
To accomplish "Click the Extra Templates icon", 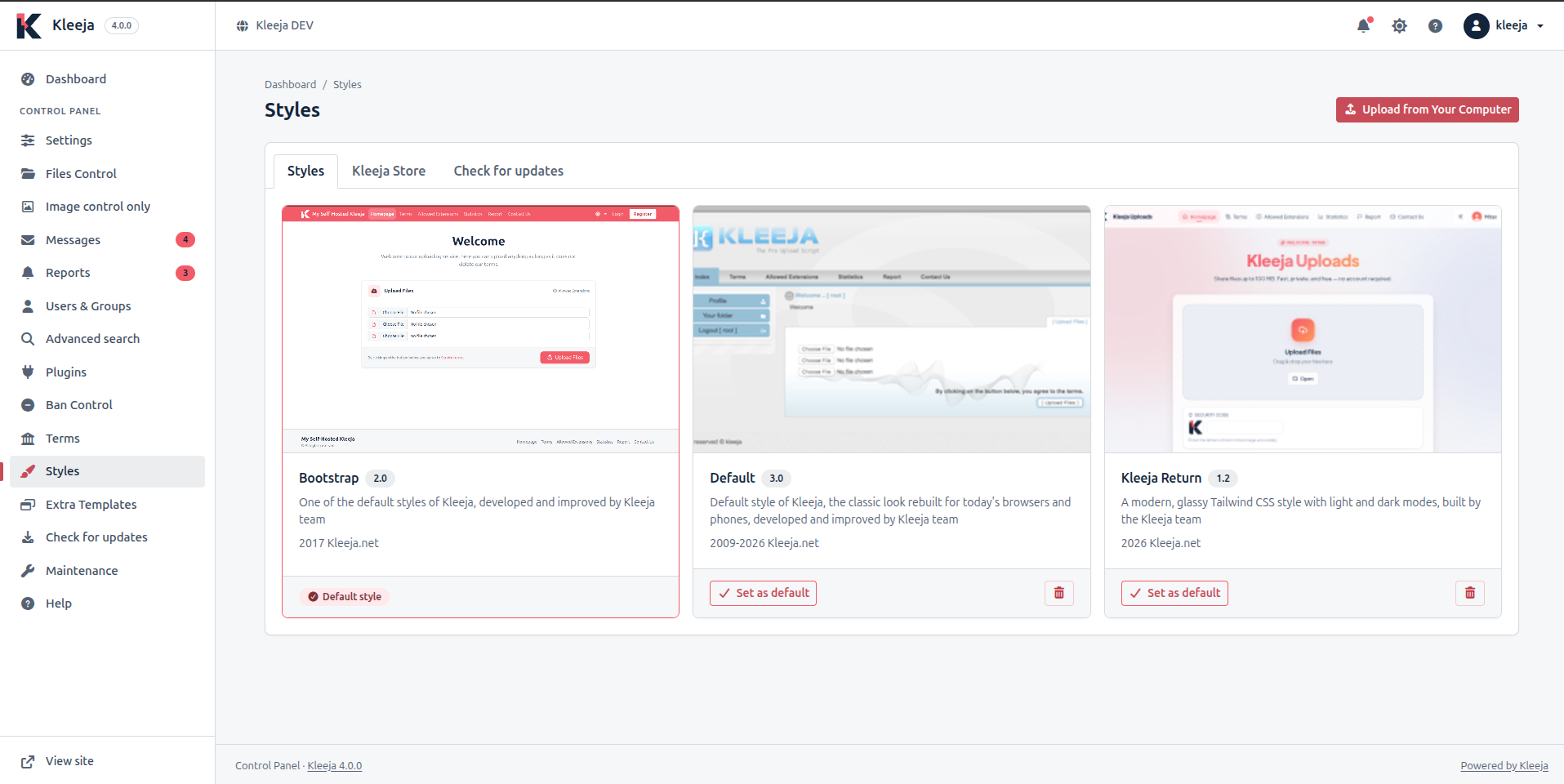I will coord(28,505).
